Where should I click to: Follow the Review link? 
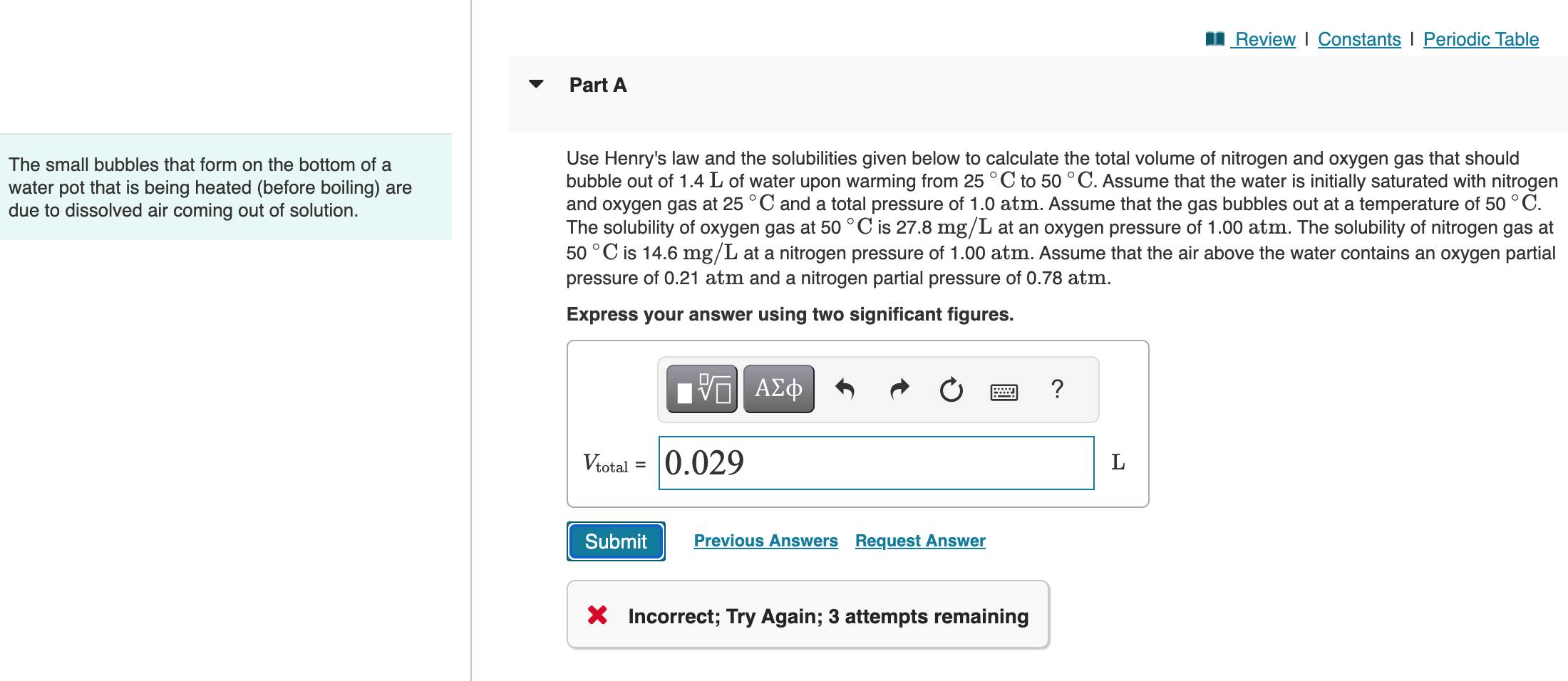[1264, 39]
